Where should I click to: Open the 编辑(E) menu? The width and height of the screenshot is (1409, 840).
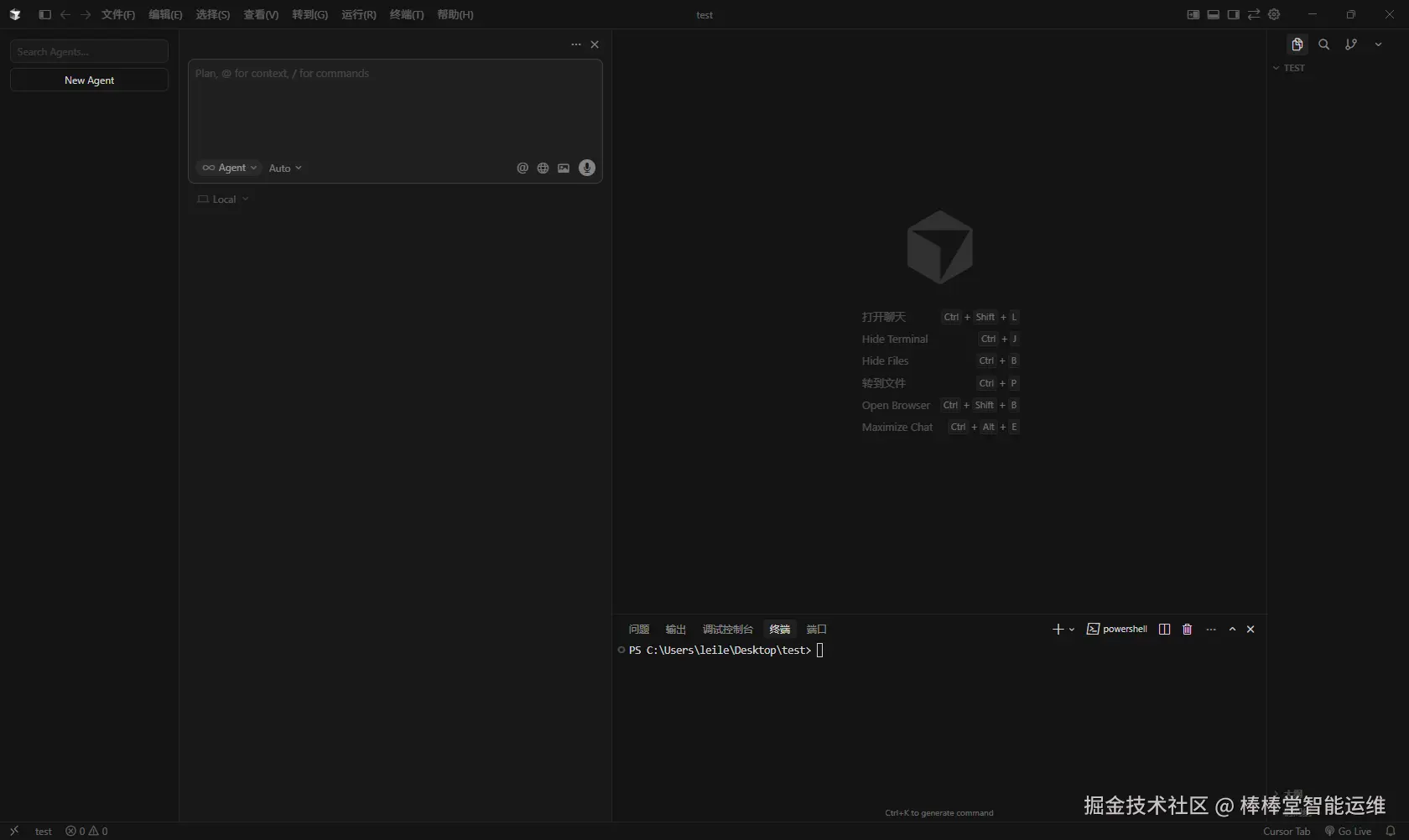[x=165, y=14]
